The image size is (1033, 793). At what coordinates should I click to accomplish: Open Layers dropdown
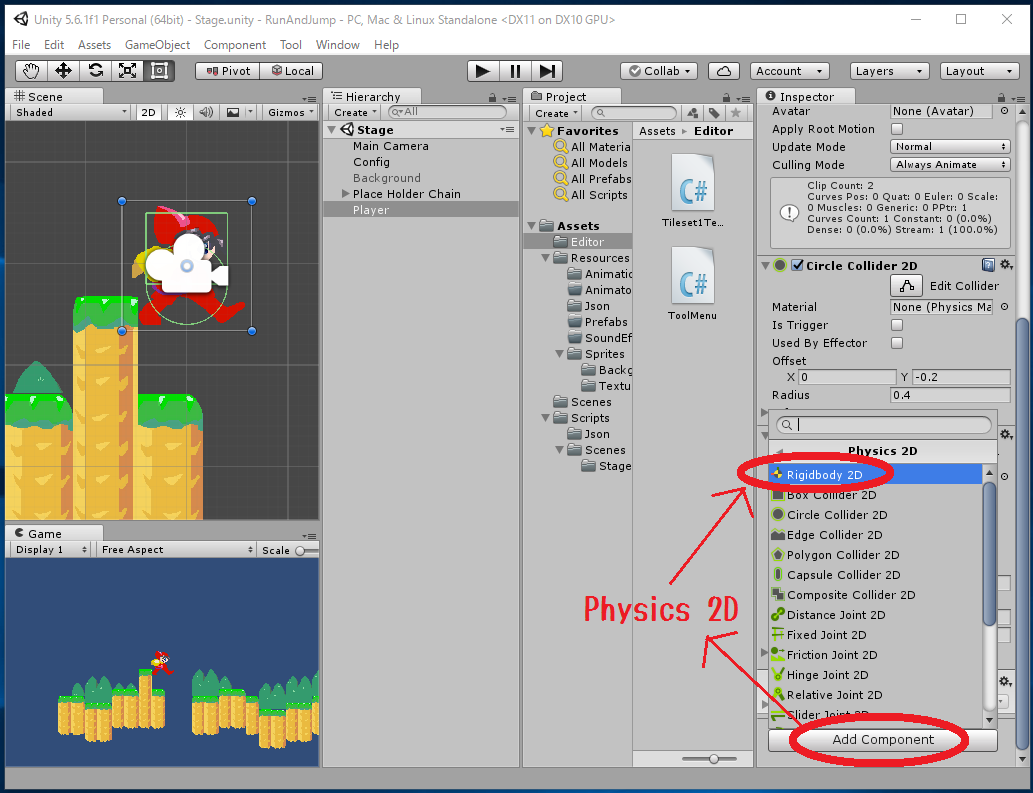[889, 70]
